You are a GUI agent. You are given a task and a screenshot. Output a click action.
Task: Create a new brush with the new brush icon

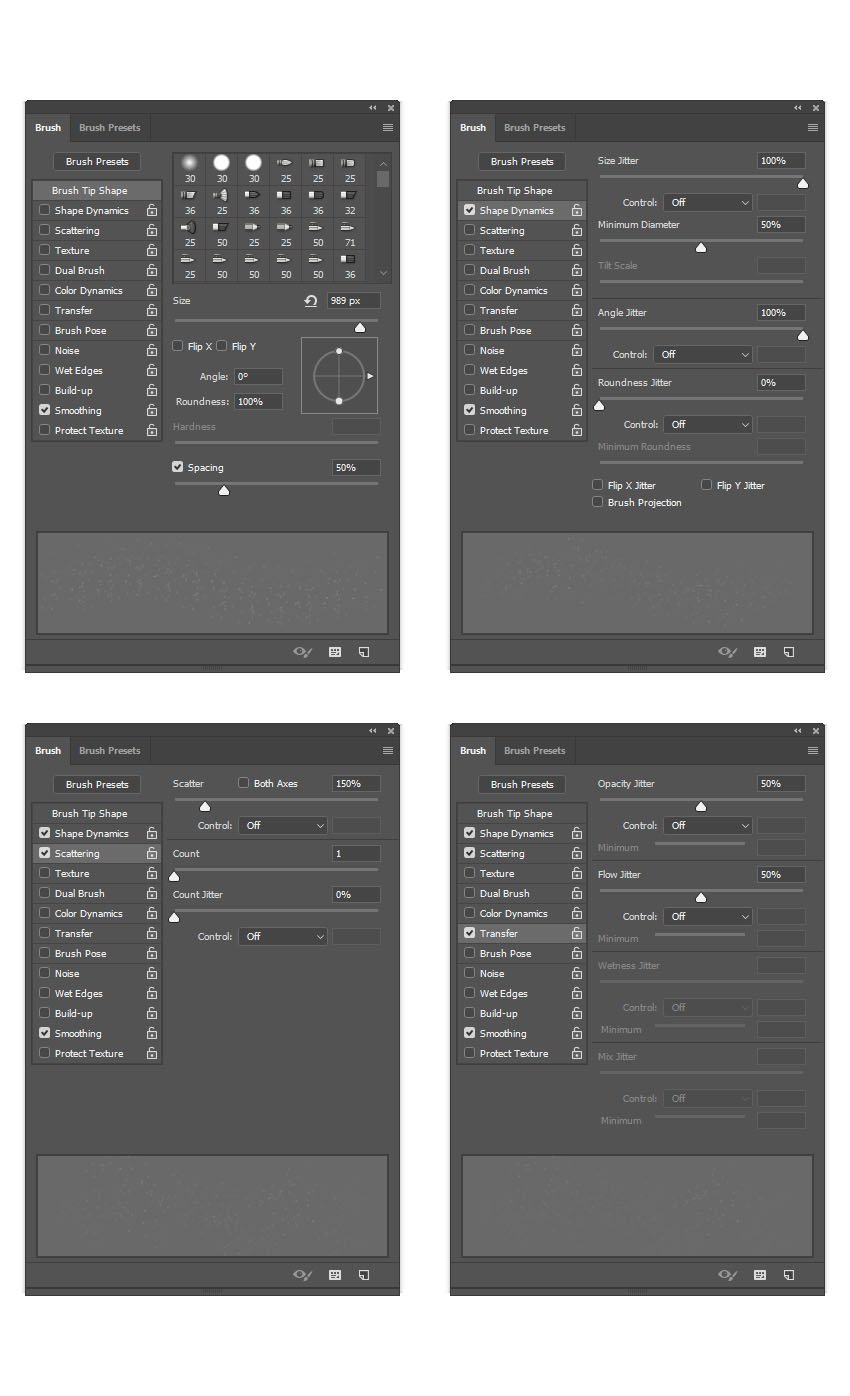[364, 651]
